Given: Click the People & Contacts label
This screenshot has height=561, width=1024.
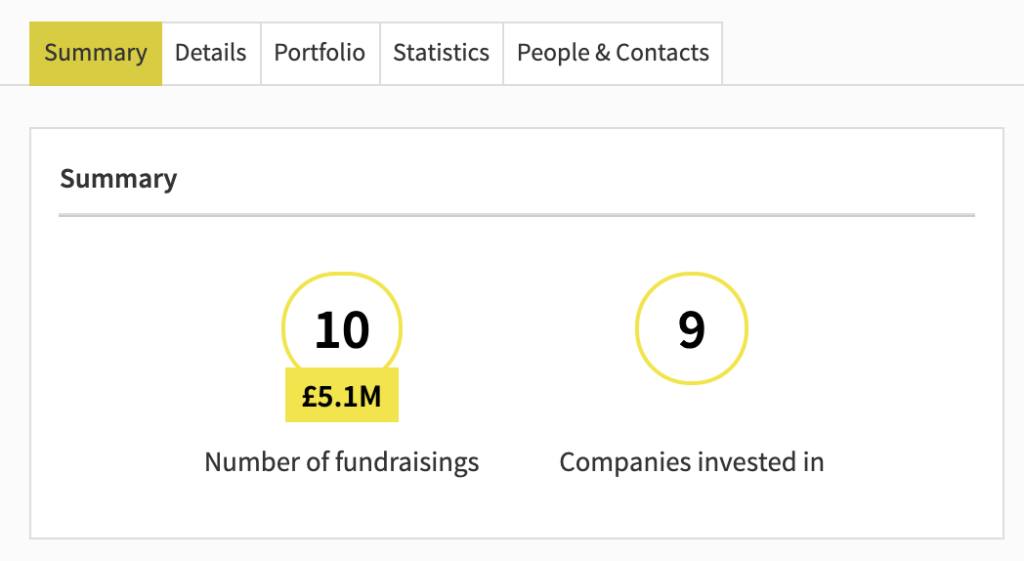Looking at the screenshot, I should (x=612, y=53).
